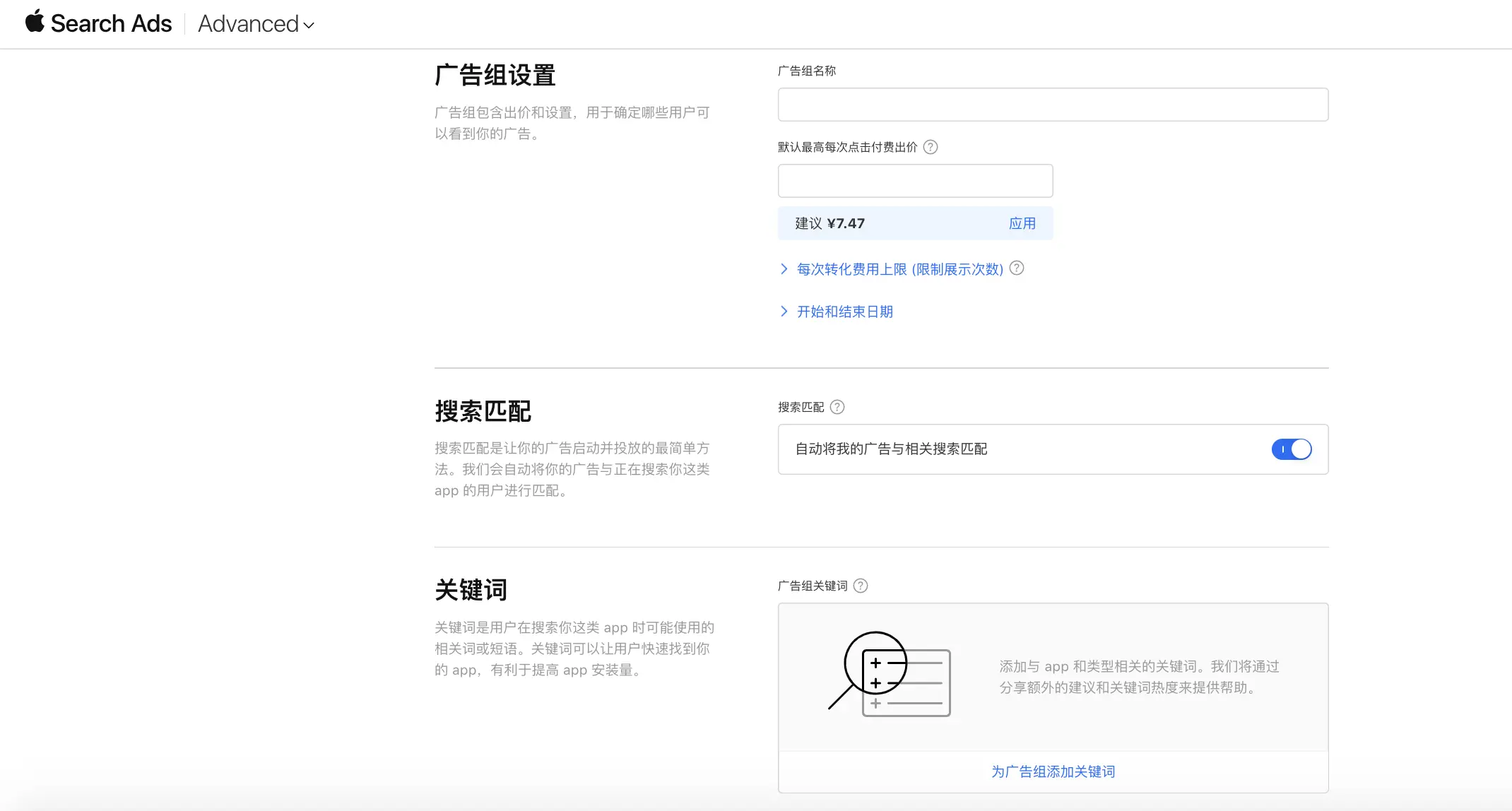
Task: Expand 每次转化费用上限 section
Action: (899, 269)
